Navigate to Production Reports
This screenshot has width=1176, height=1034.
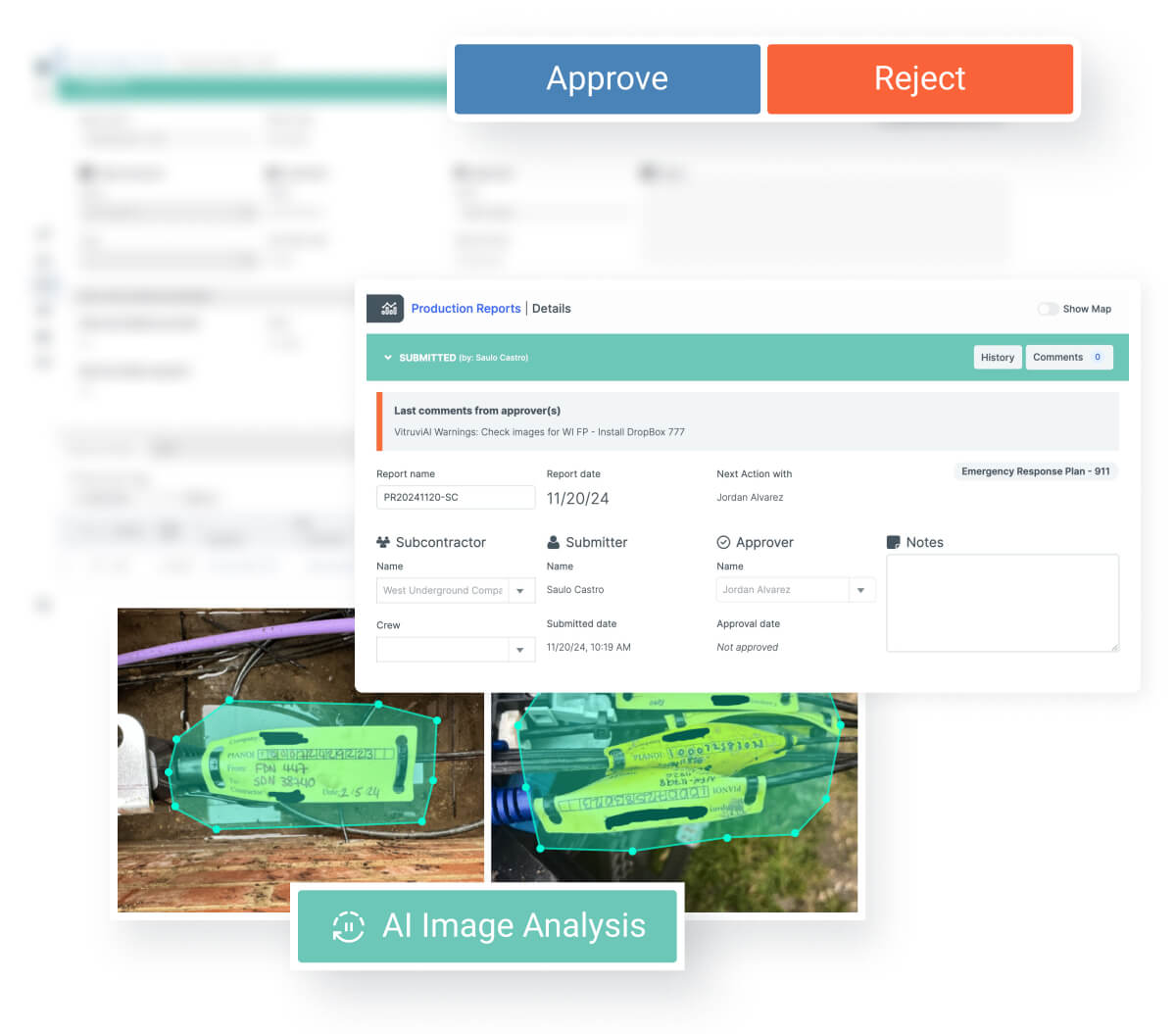click(465, 308)
